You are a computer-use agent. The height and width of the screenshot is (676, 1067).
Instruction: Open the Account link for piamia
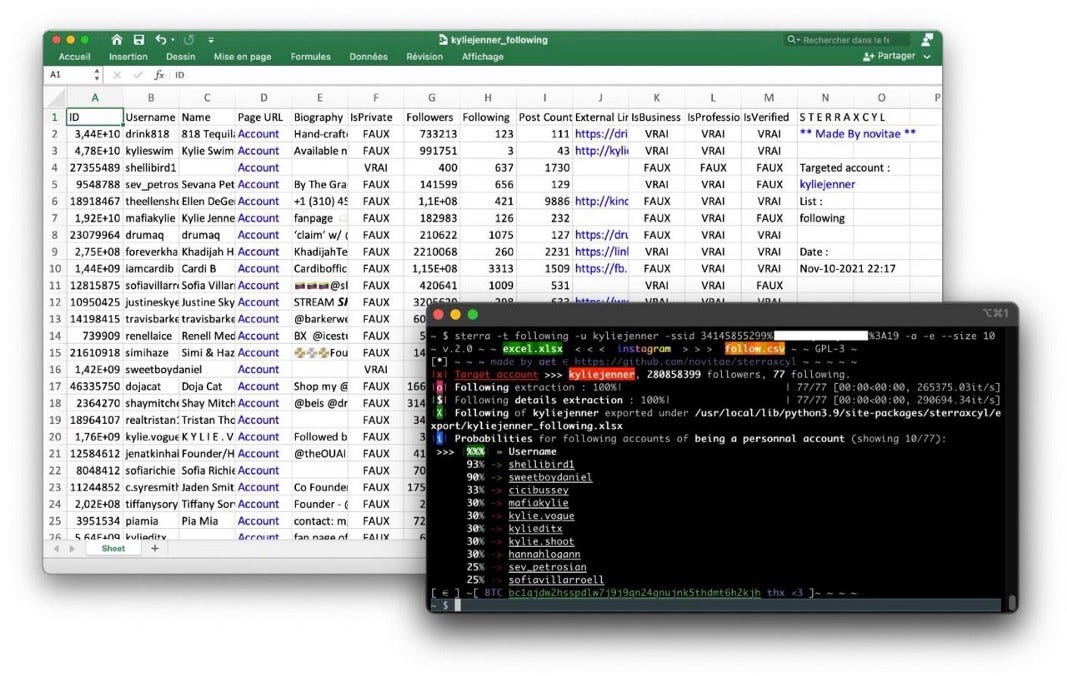point(259,521)
